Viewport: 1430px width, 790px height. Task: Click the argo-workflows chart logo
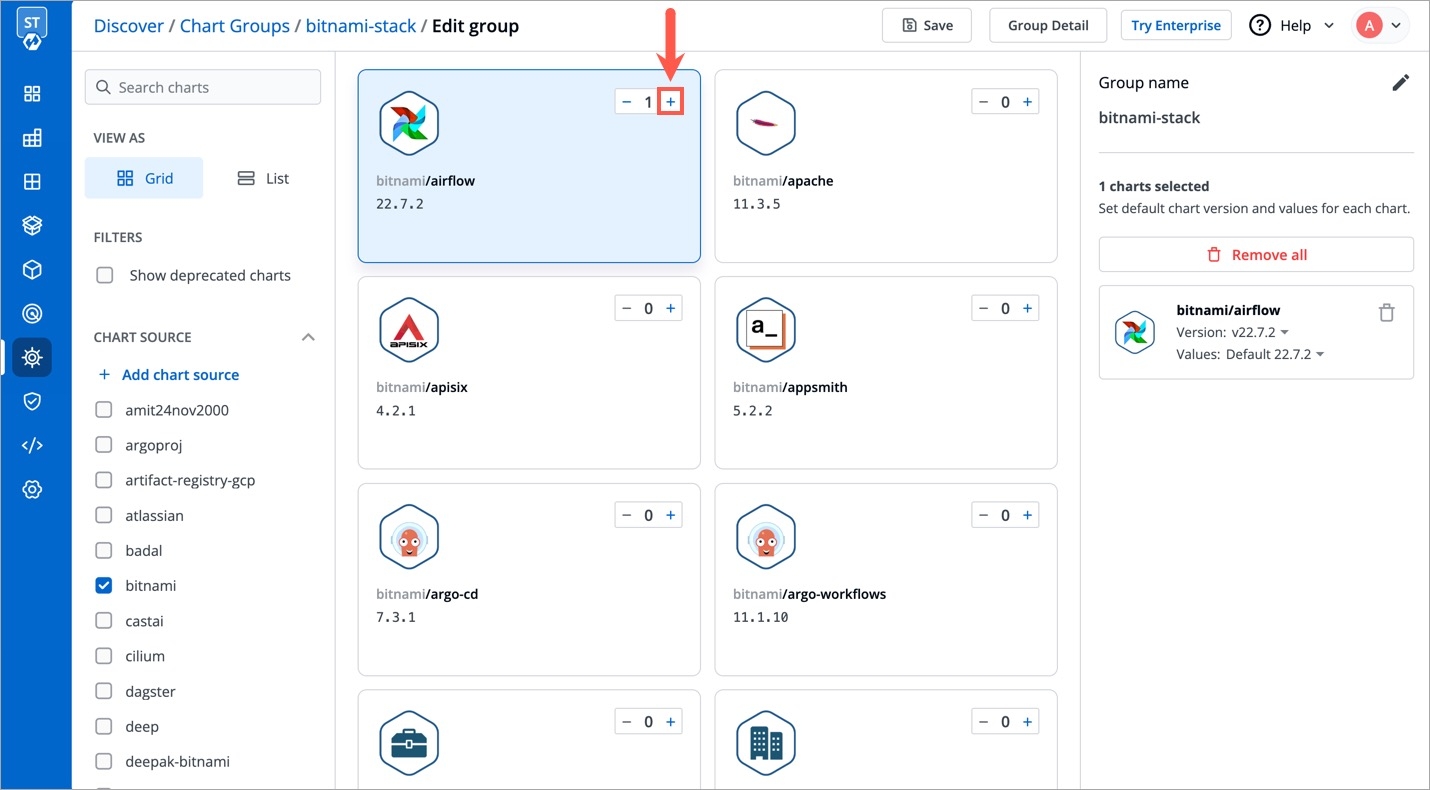[x=766, y=536]
